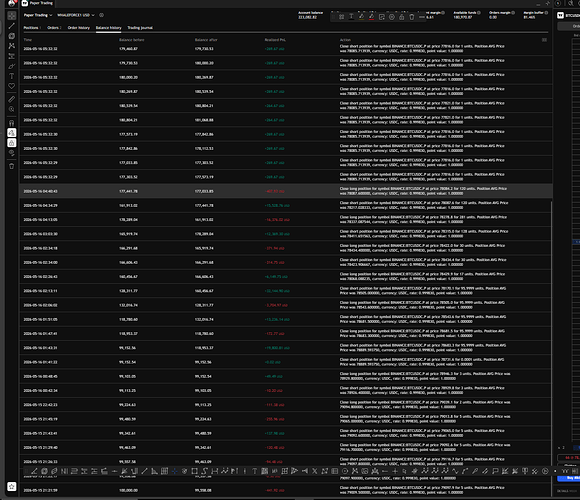Image resolution: width=580 pixels, height=500 pixels.
Task: Select the ruler measure tool
Action: tap(12, 99)
